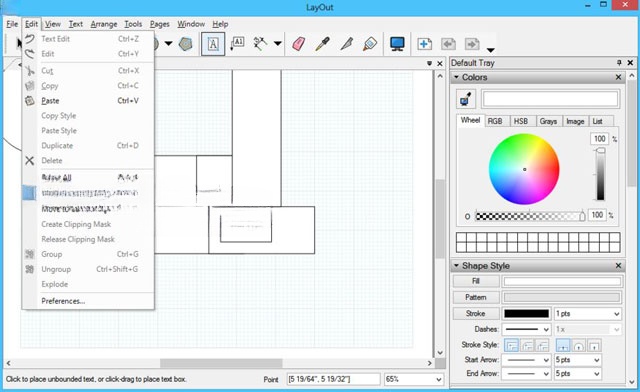Viewport: 640px width, 392px height.
Task: Open toolbar options overflow arrow
Action: 491,50
